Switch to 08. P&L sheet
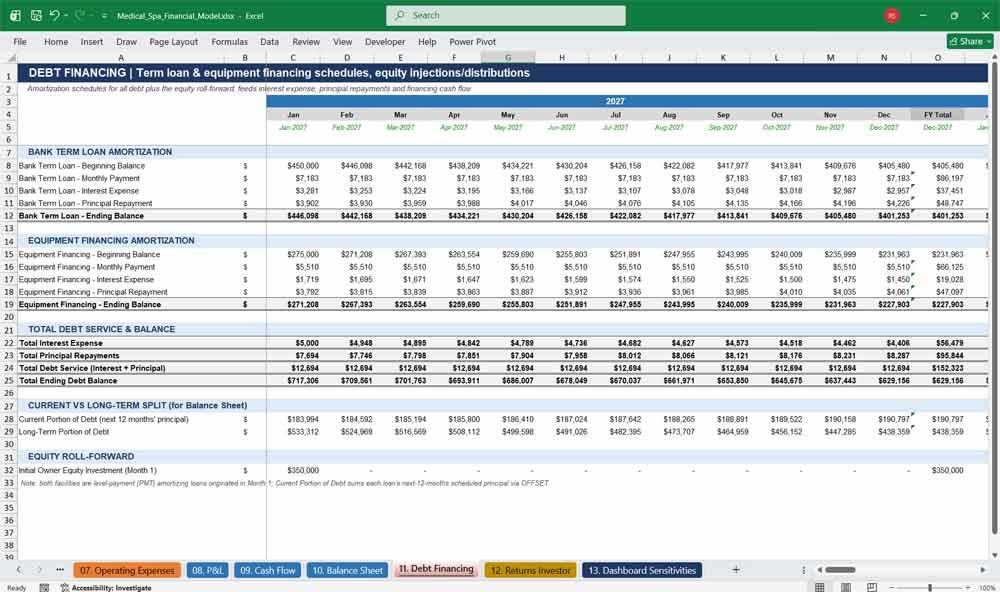1000x592 pixels. pyautogui.click(x=207, y=570)
